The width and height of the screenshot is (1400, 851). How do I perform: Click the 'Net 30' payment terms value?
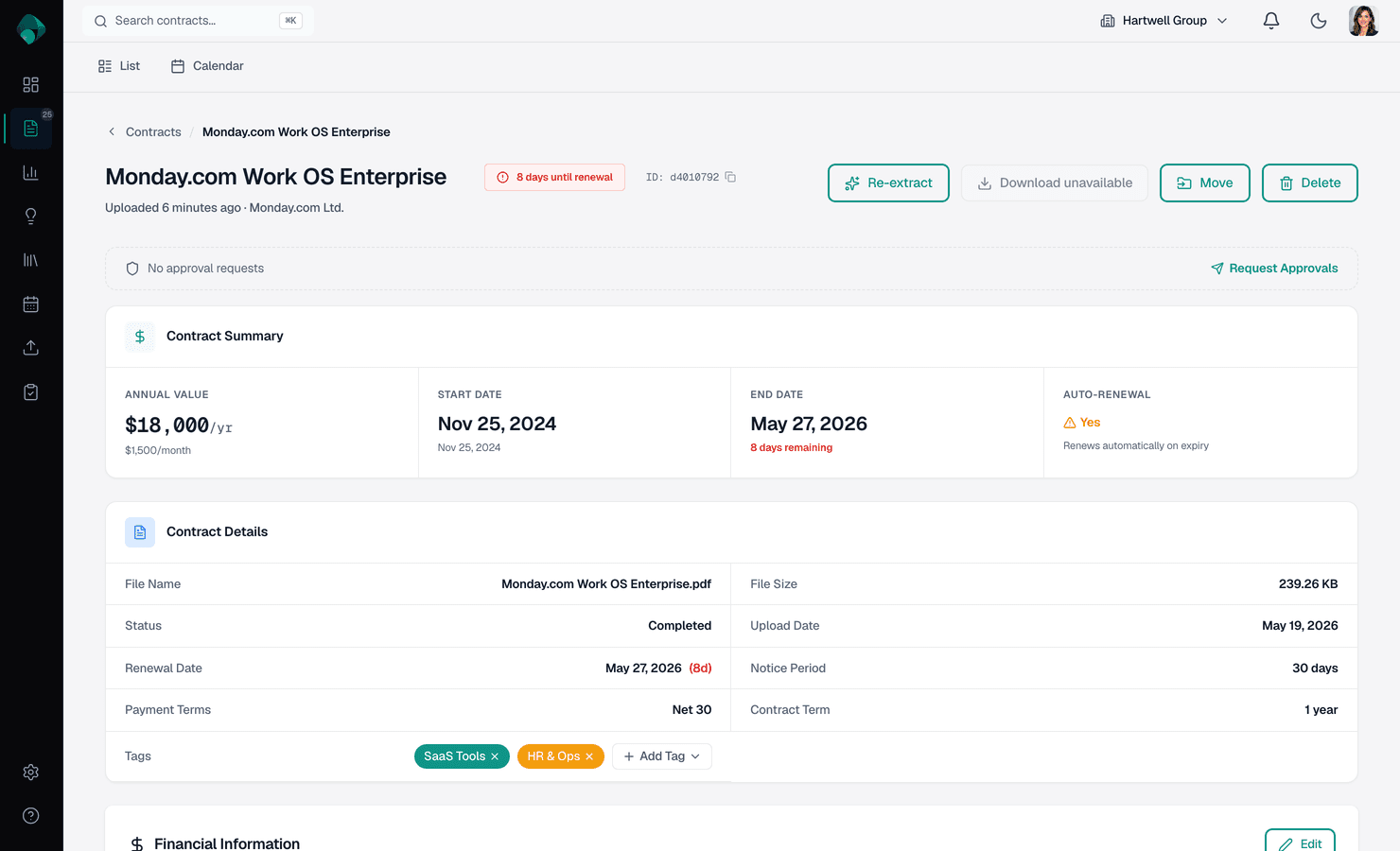[x=691, y=710]
